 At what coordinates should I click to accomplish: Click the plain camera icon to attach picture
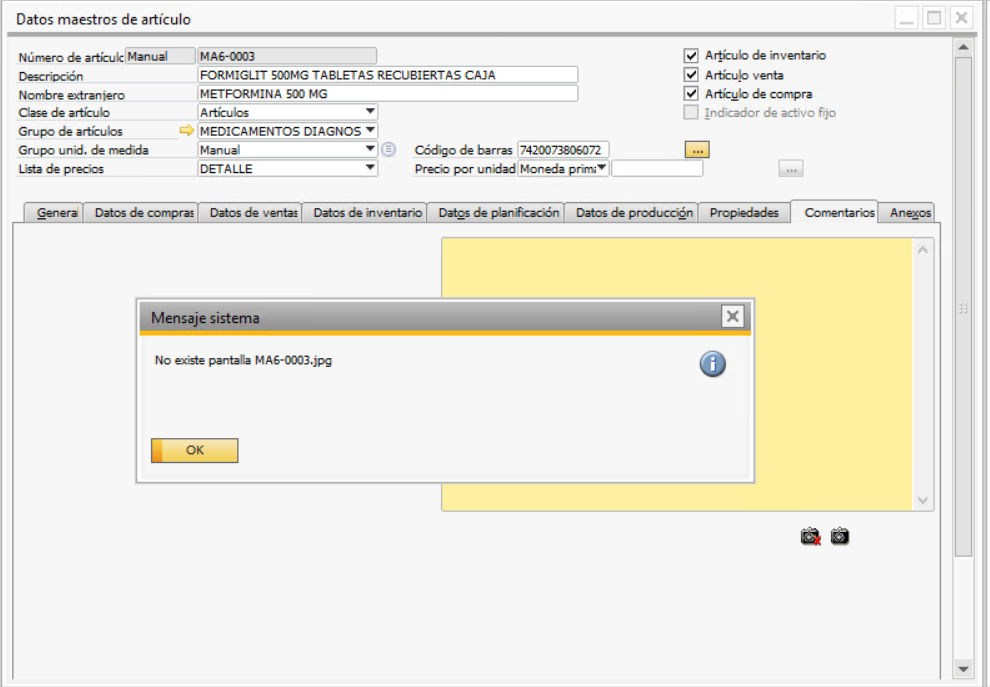click(840, 537)
